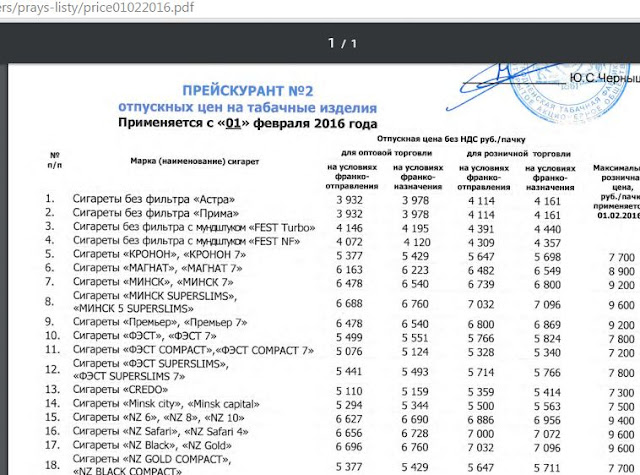The image size is (640, 475).
Task: Click the column header № п/п
Action: (x=55, y=160)
